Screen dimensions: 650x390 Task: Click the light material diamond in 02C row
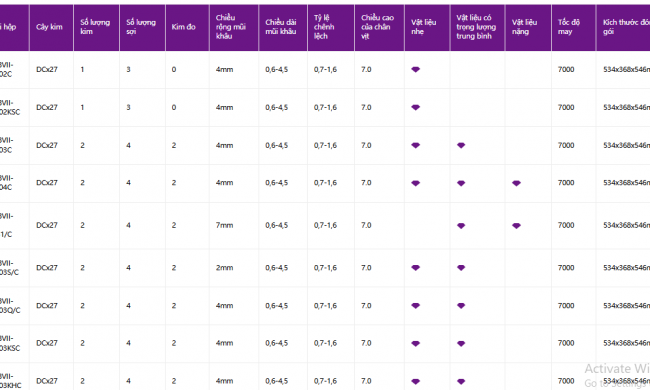[x=415, y=70]
